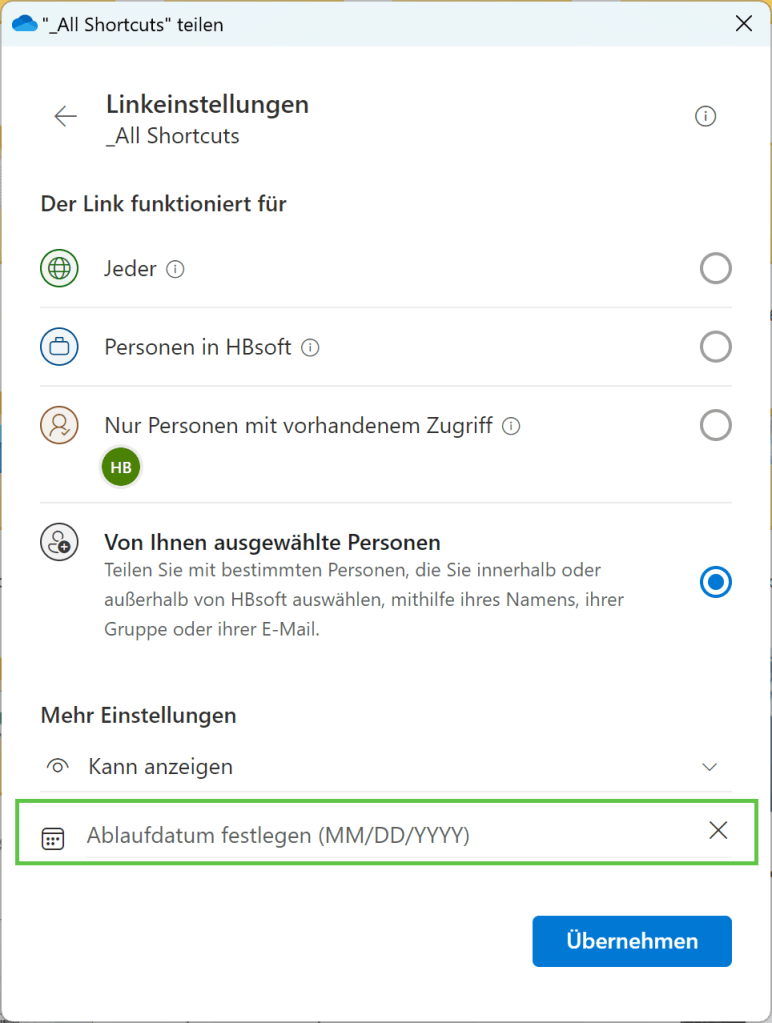
Task: Click the OneDrive cloud icon in the title bar
Action: (x=23, y=23)
